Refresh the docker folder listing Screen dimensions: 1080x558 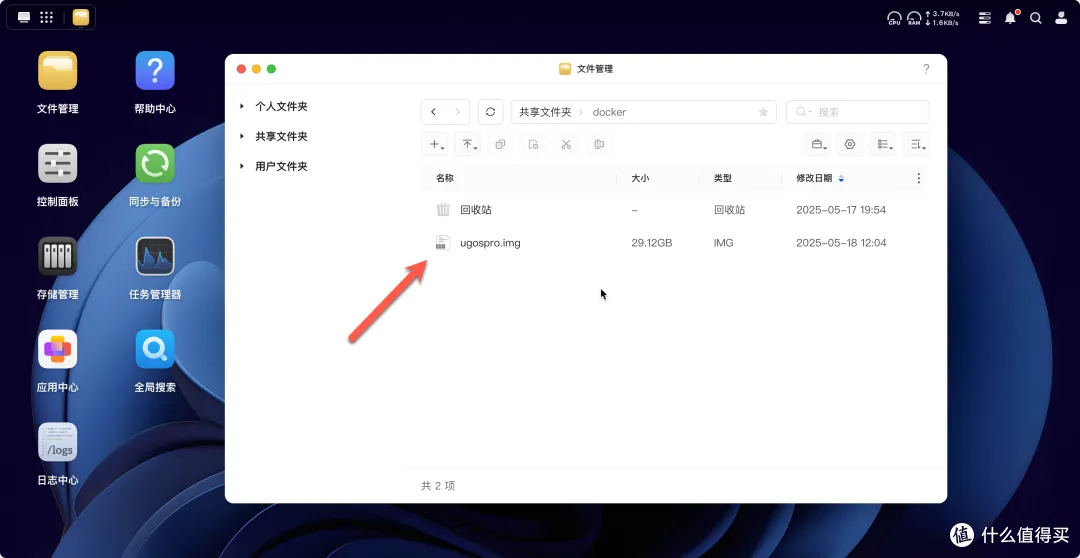(x=490, y=112)
